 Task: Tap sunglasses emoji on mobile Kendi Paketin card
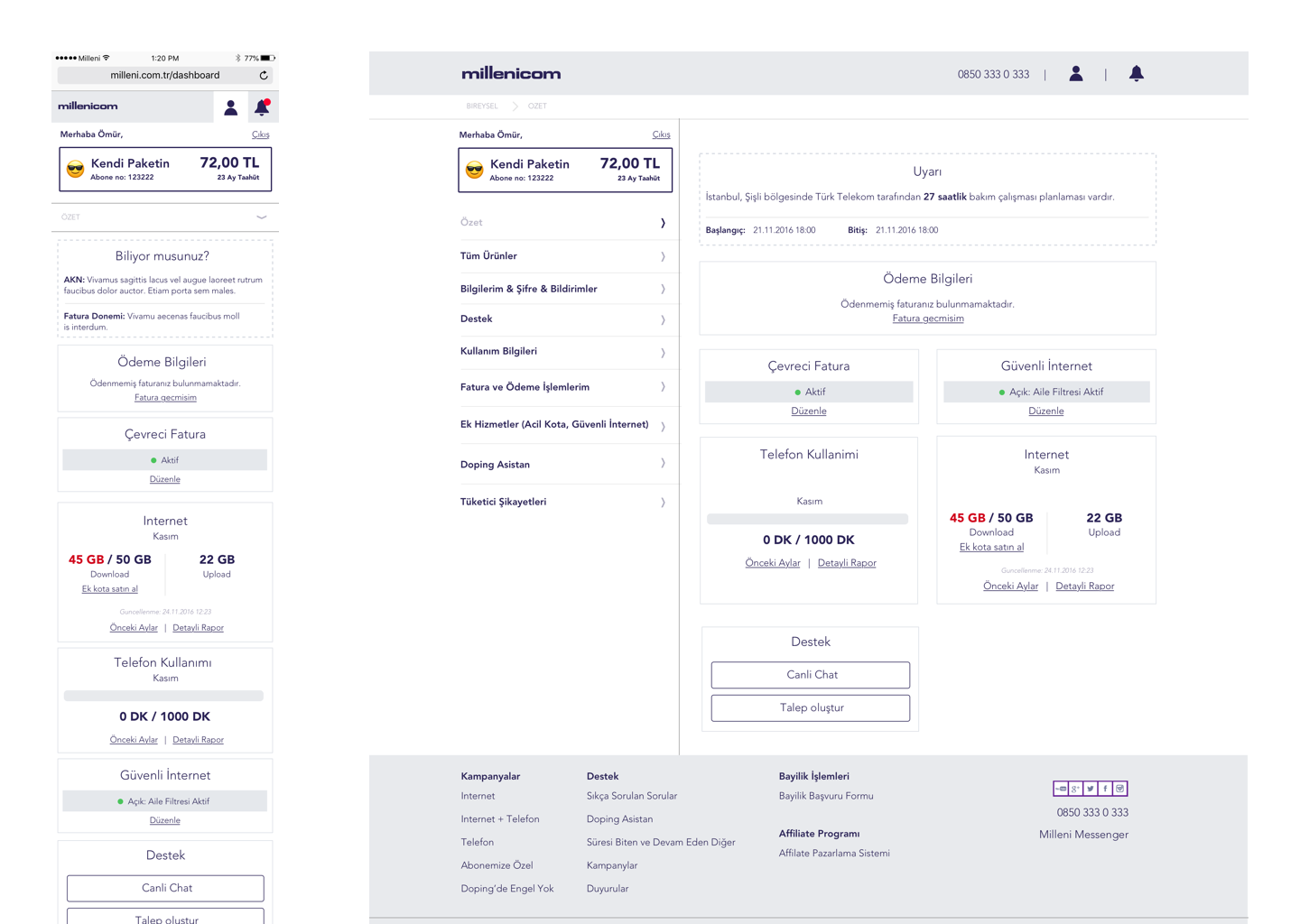(75, 169)
